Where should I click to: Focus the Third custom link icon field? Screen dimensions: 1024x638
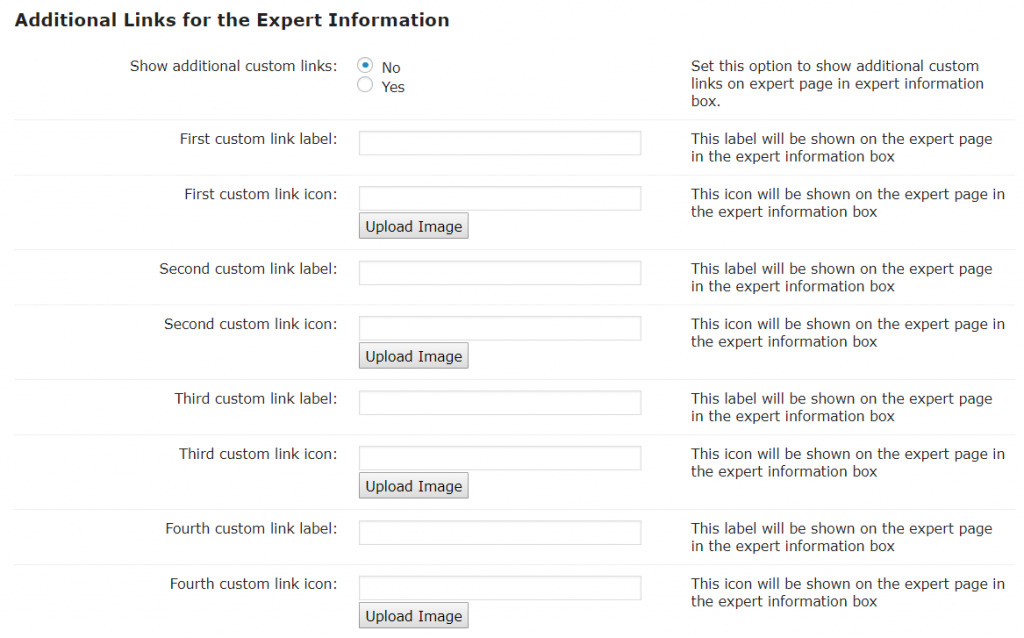[499, 458]
